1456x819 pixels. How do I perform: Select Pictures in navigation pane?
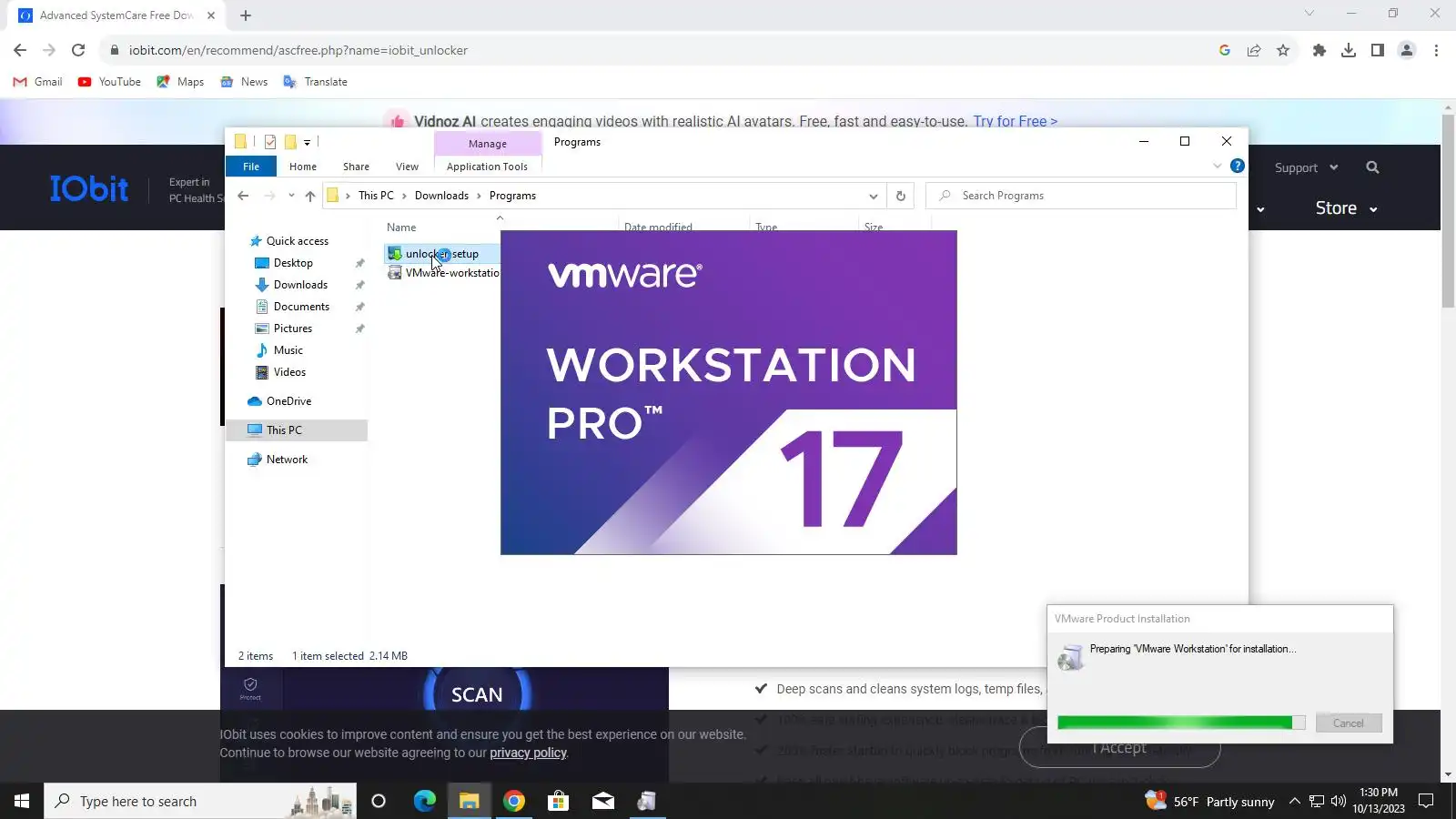(293, 329)
